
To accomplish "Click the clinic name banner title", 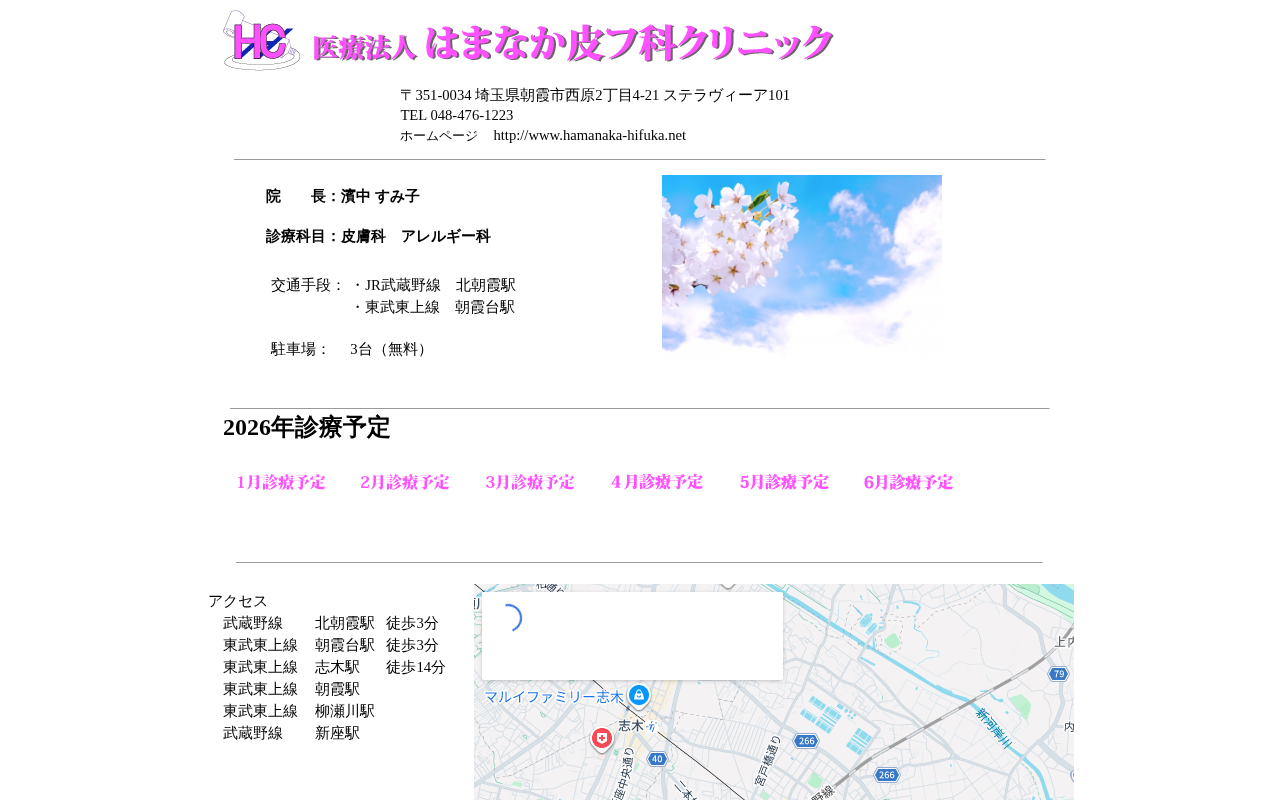I will coord(574,44).
